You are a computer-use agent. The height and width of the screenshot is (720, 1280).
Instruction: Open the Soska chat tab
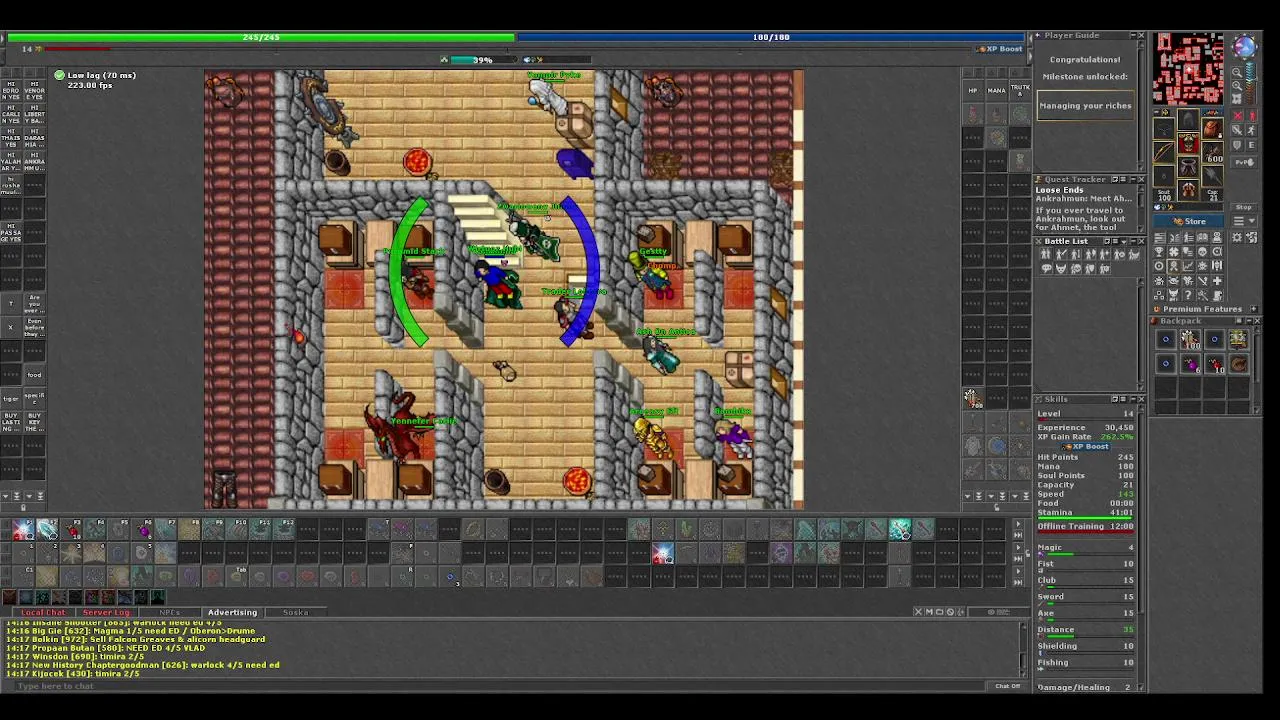[295, 612]
